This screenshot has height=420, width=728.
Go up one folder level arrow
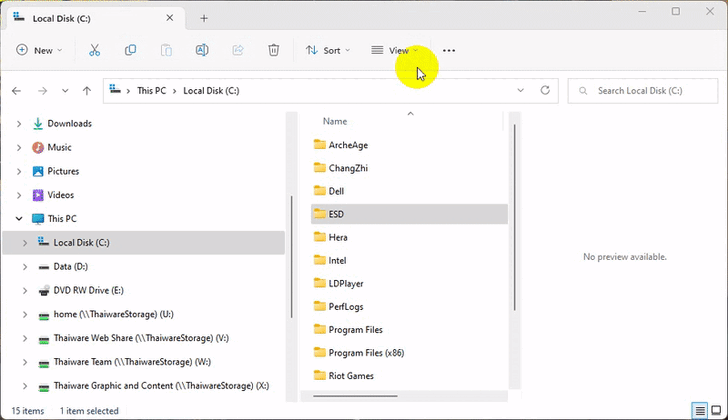point(87,91)
